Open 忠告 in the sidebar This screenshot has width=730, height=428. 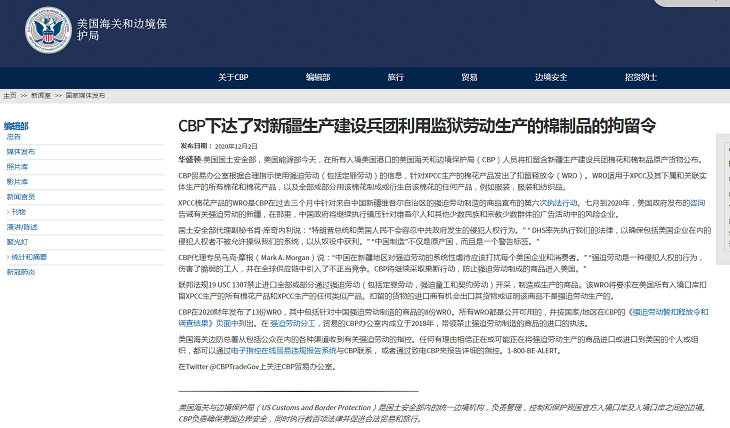[x=14, y=137]
